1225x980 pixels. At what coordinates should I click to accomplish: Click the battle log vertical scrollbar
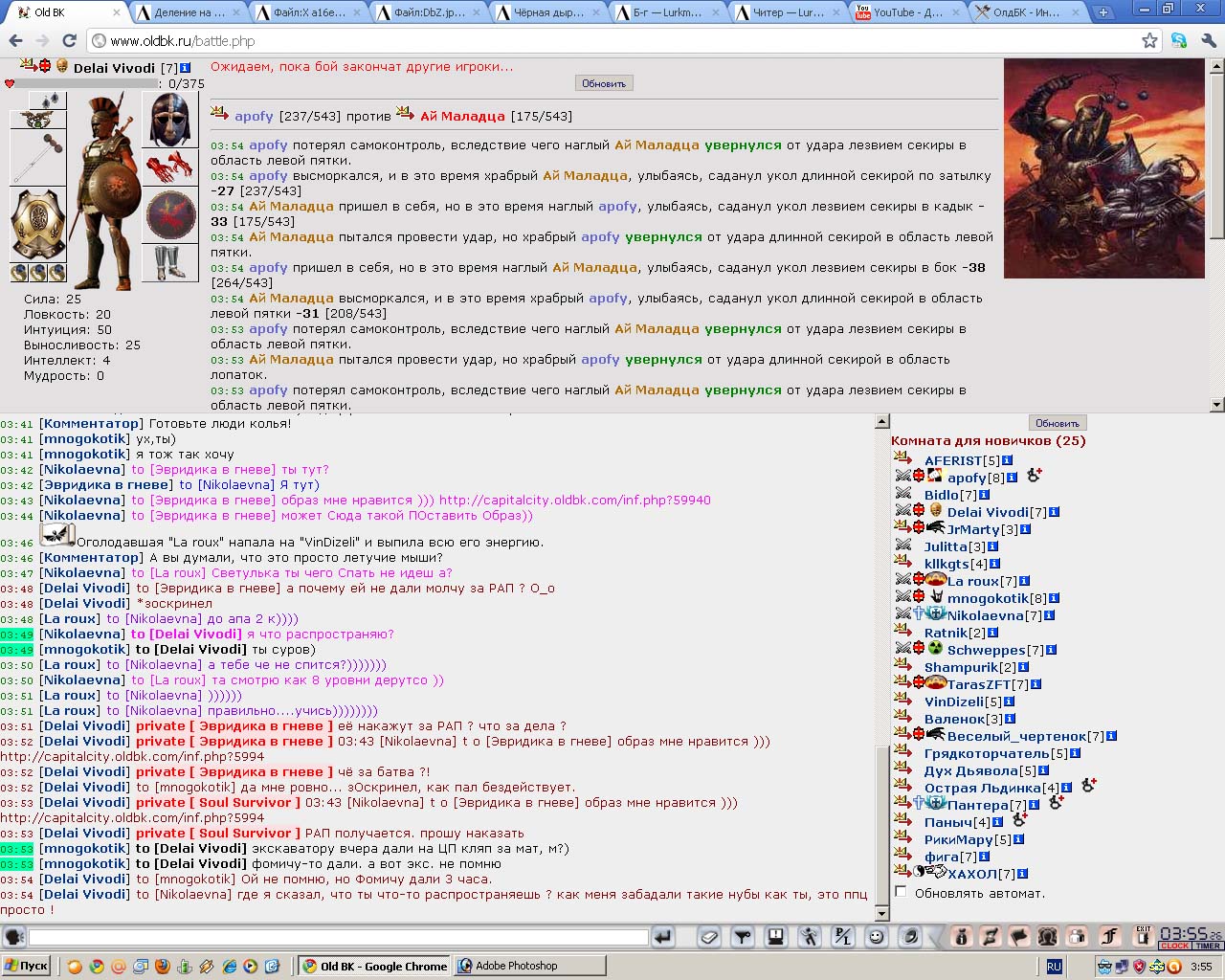1217,234
